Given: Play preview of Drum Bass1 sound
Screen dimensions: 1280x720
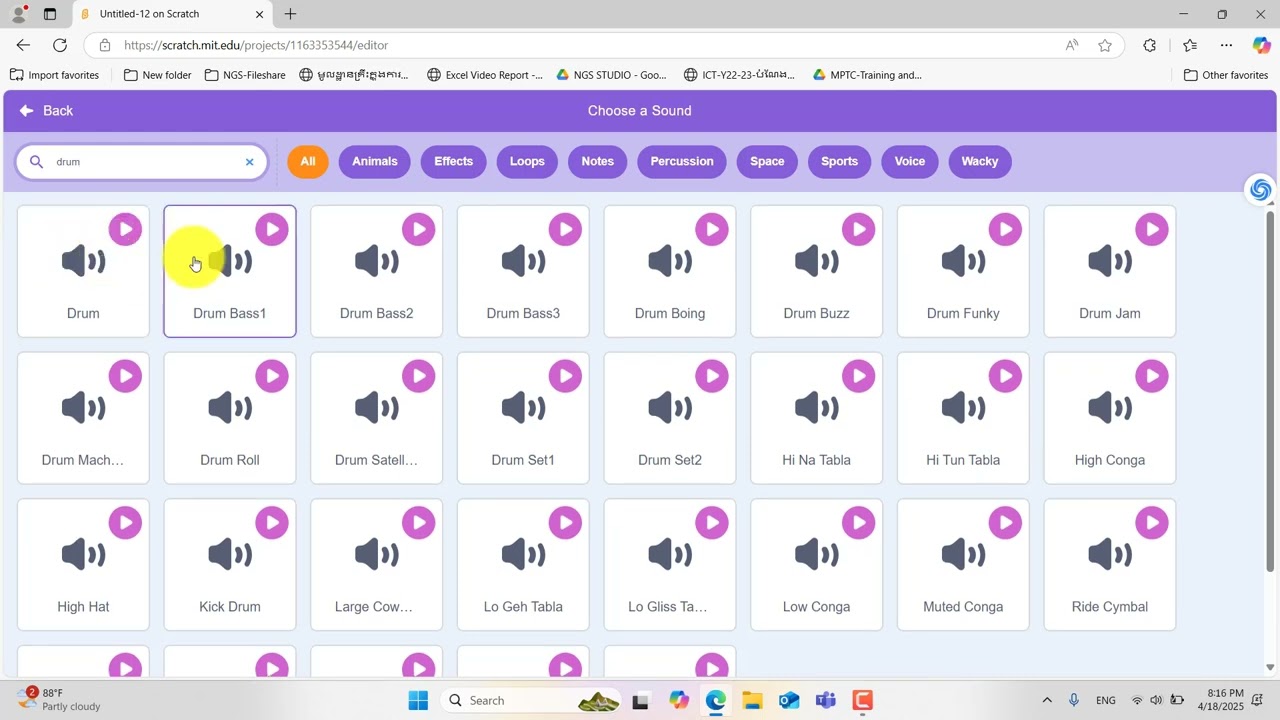Looking at the screenshot, I should coord(272,230).
